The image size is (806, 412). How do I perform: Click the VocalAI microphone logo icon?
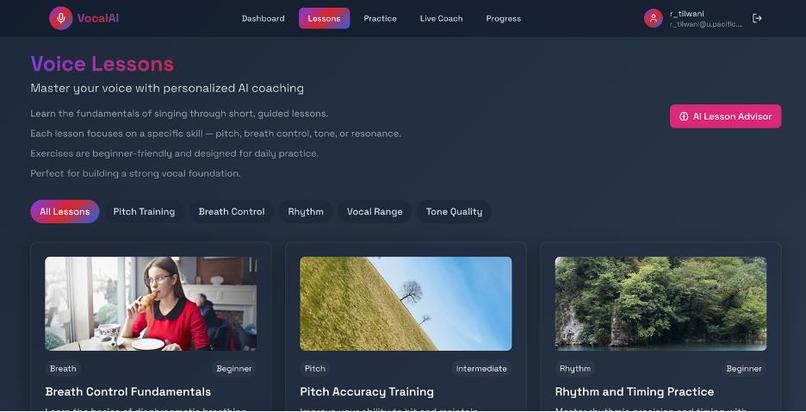point(61,18)
